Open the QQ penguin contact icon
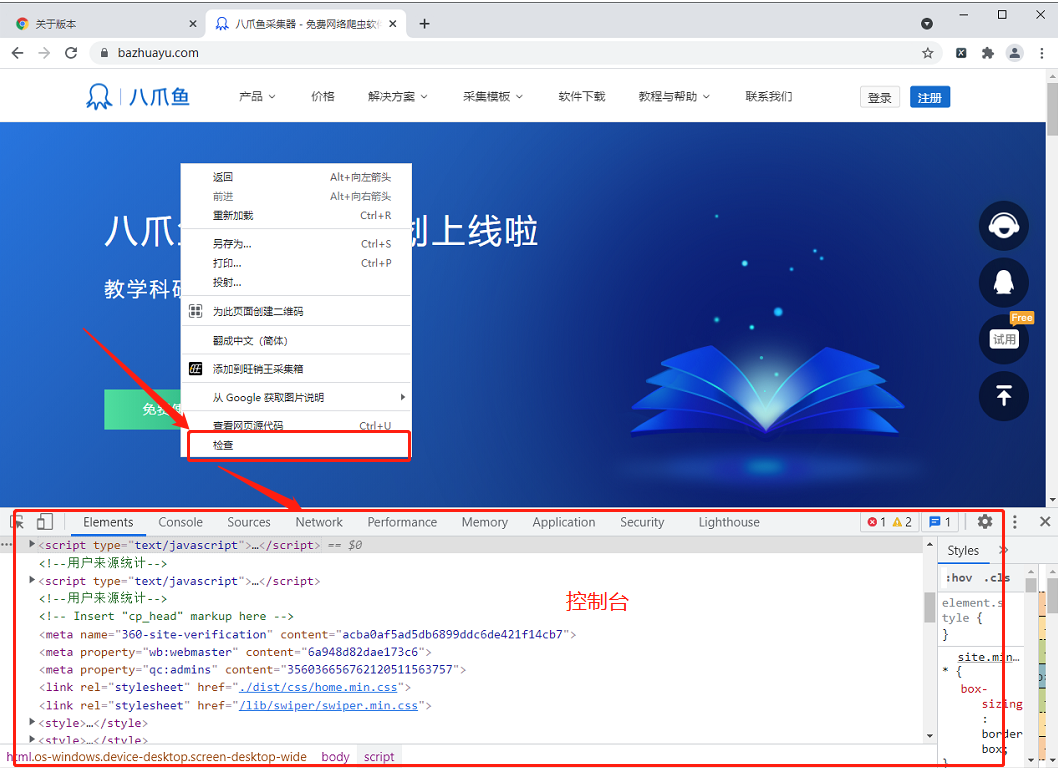The width and height of the screenshot is (1058, 768). [1003, 282]
